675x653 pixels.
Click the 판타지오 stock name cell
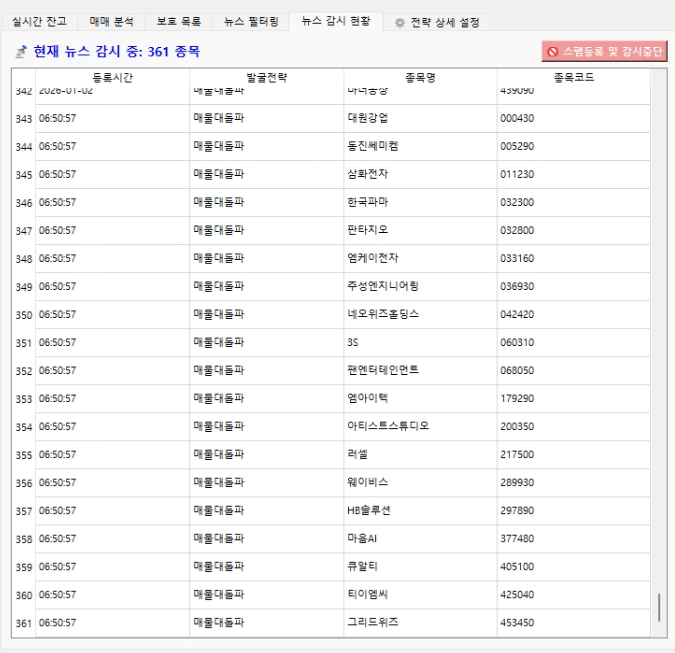(420, 230)
